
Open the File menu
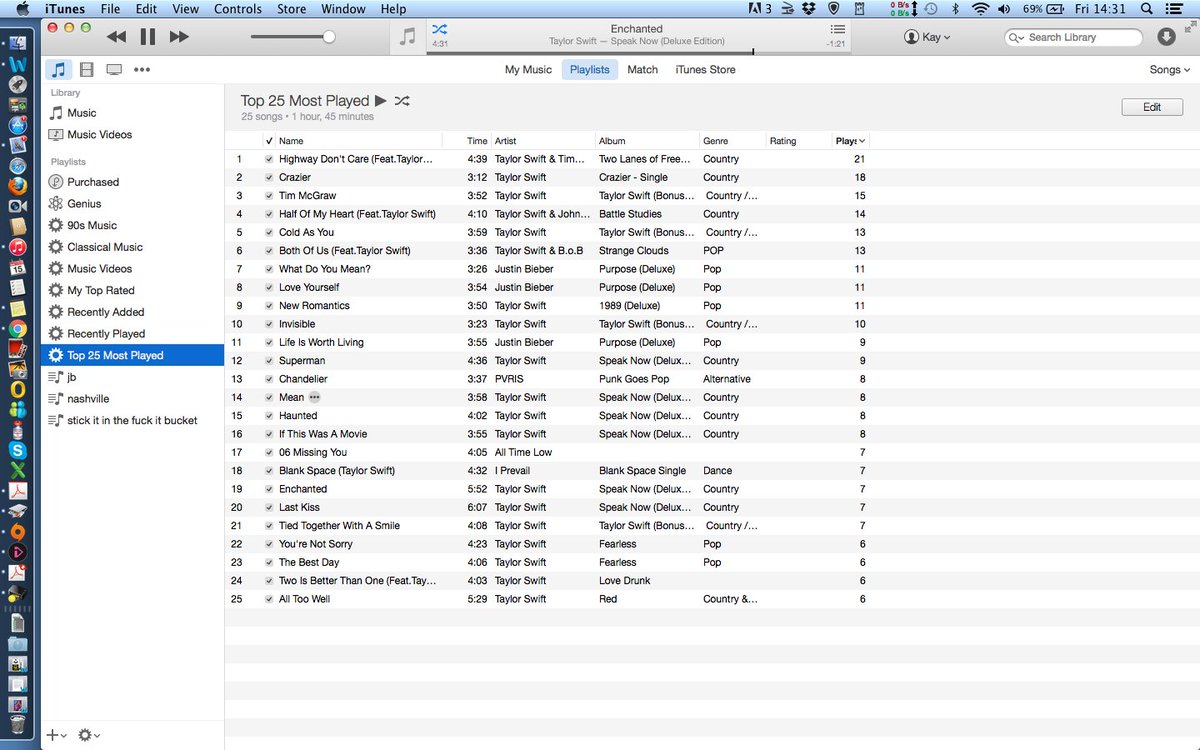(110, 9)
